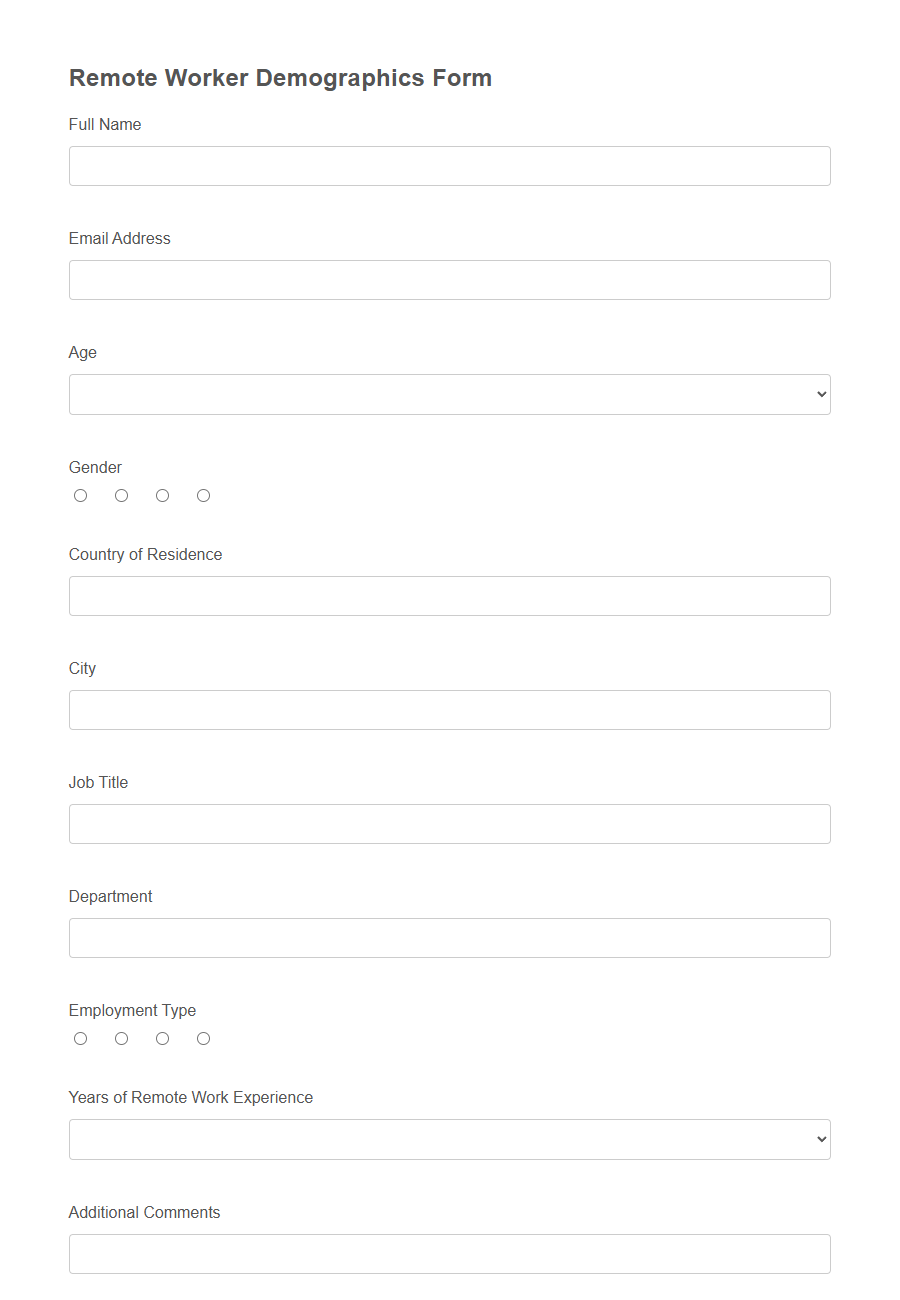This screenshot has height=1300, width=900.
Task: Select the first Employment Type option
Action: [x=80, y=1038]
